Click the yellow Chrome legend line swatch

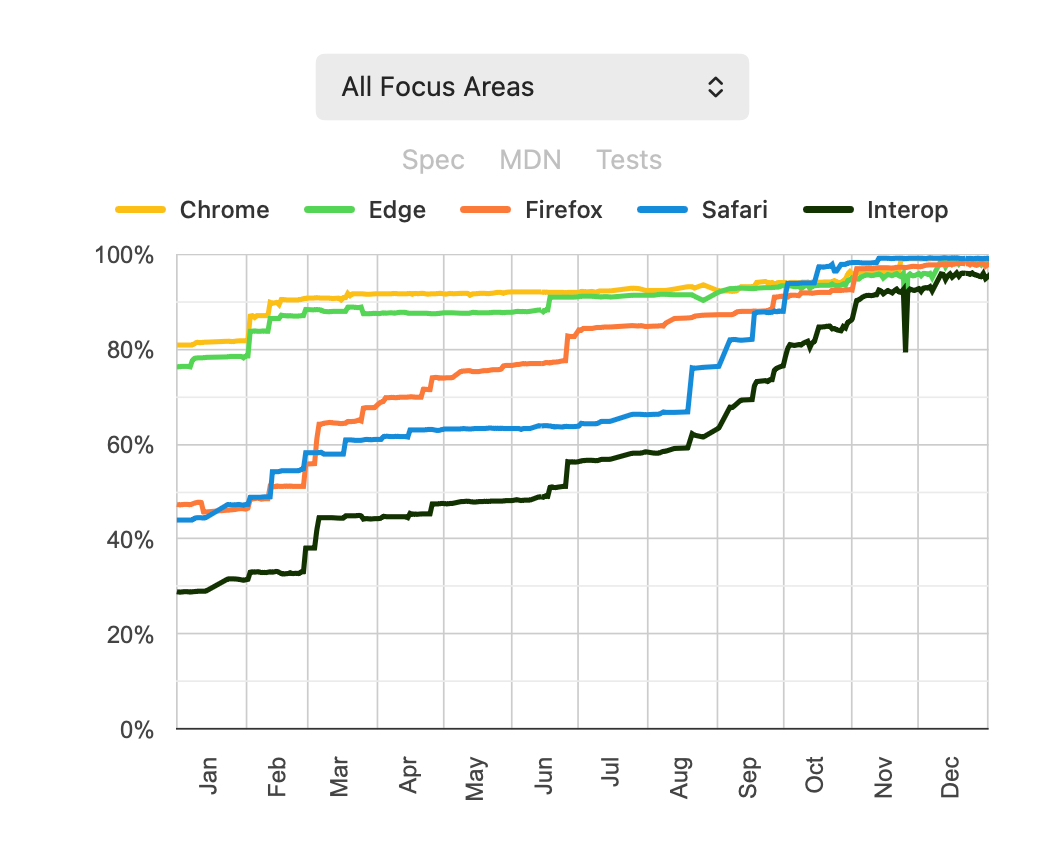point(140,210)
